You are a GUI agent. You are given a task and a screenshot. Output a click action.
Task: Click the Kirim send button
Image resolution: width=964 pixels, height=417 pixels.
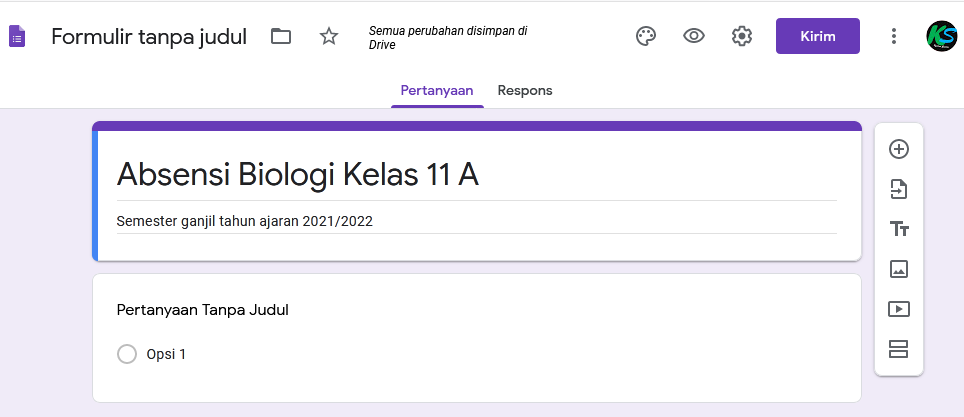coord(818,36)
